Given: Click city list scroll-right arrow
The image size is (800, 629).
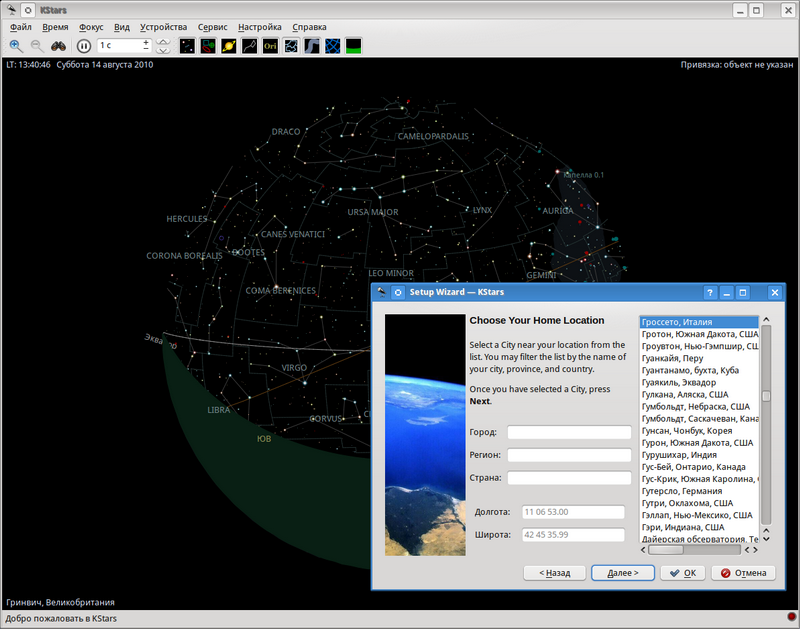Looking at the screenshot, I should (755, 550).
